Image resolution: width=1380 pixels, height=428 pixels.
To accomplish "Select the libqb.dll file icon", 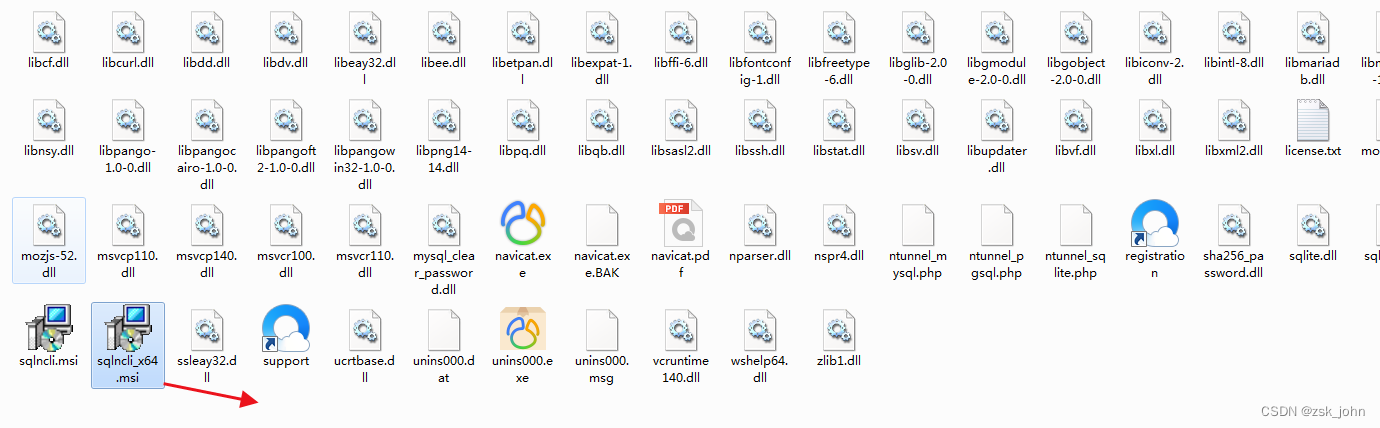I will coord(603,120).
